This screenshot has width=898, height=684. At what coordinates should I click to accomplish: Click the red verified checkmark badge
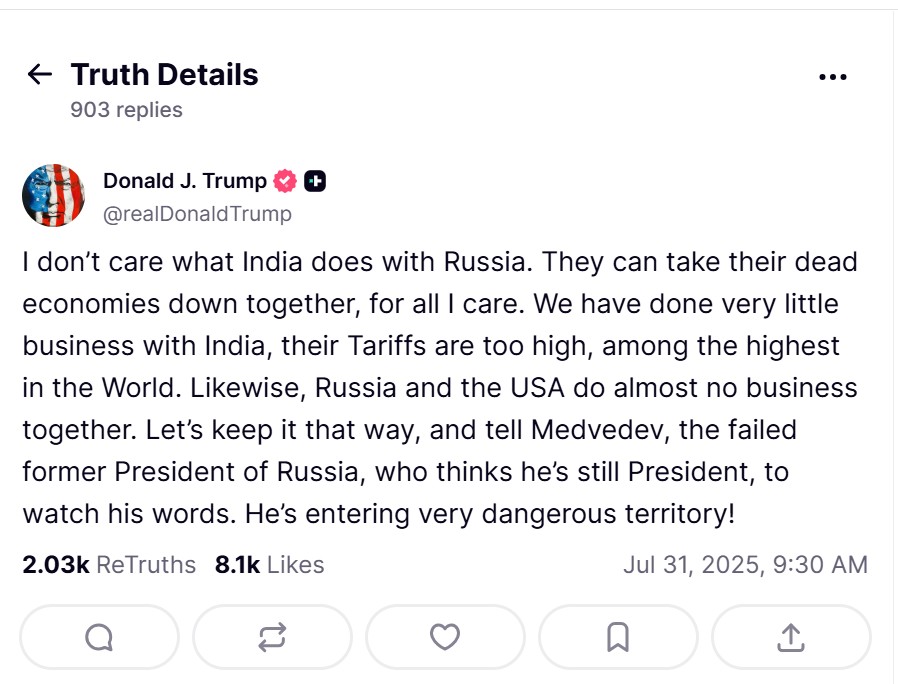pos(286,181)
